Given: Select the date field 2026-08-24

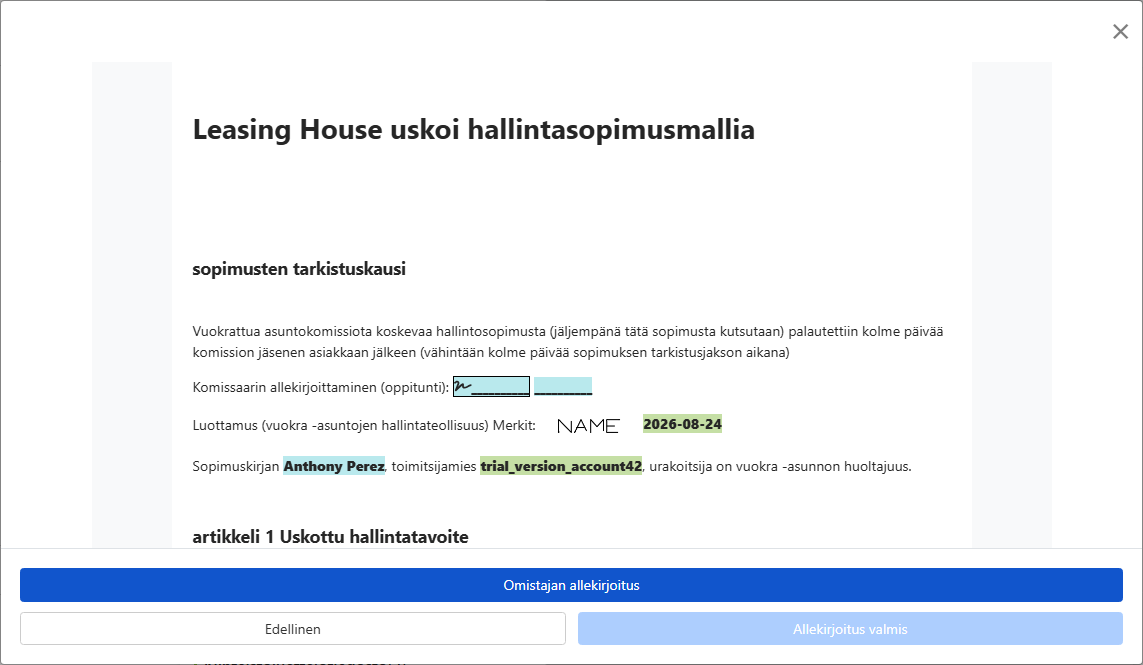Looking at the screenshot, I should point(682,424).
